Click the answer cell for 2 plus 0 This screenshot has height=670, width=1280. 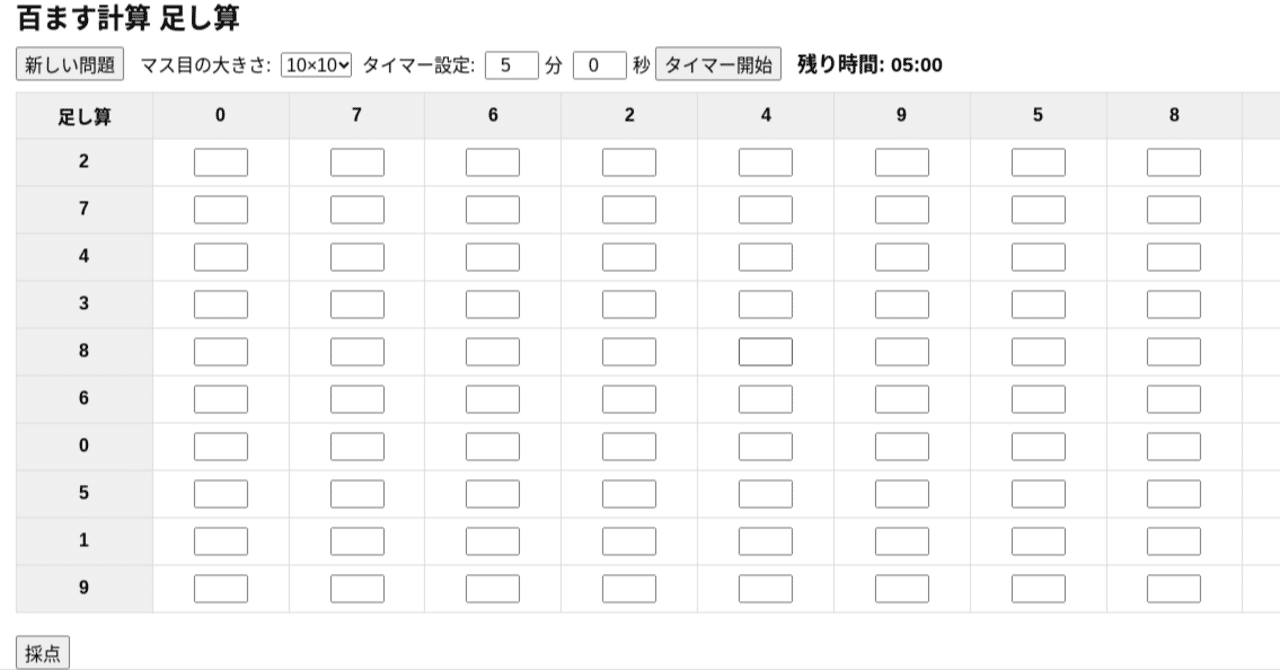click(x=221, y=161)
